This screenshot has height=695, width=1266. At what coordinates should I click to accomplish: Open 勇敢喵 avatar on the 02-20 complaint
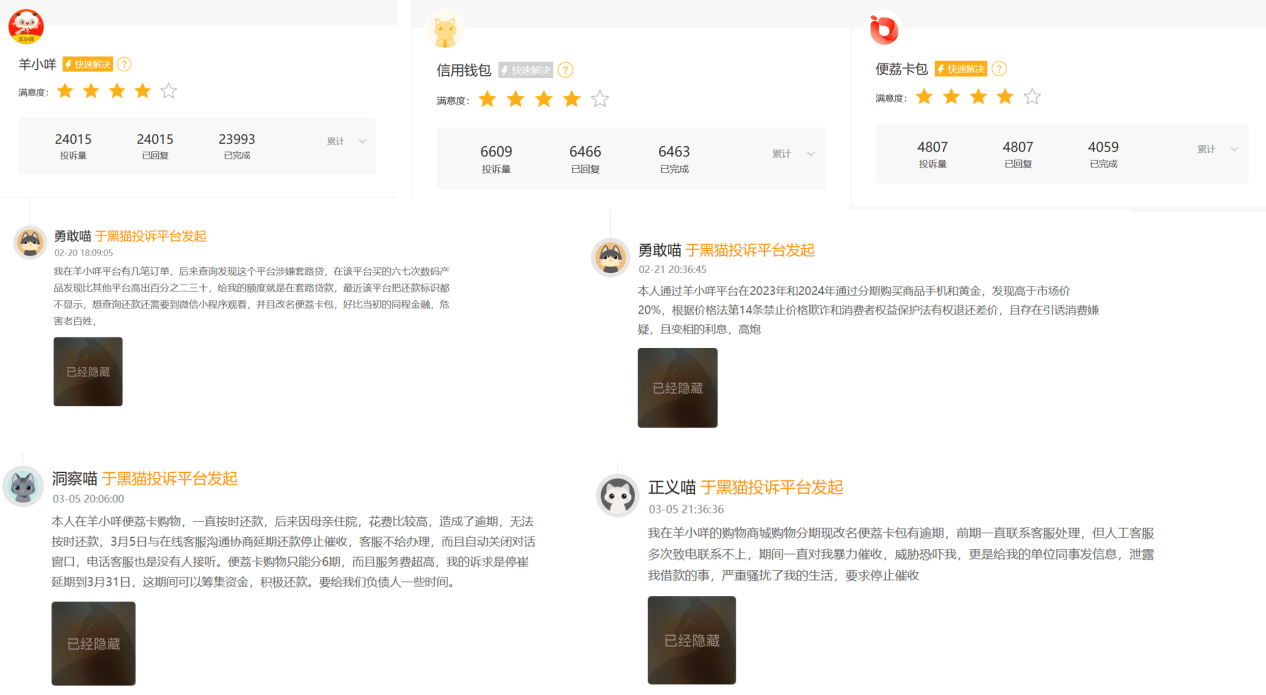point(31,242)
